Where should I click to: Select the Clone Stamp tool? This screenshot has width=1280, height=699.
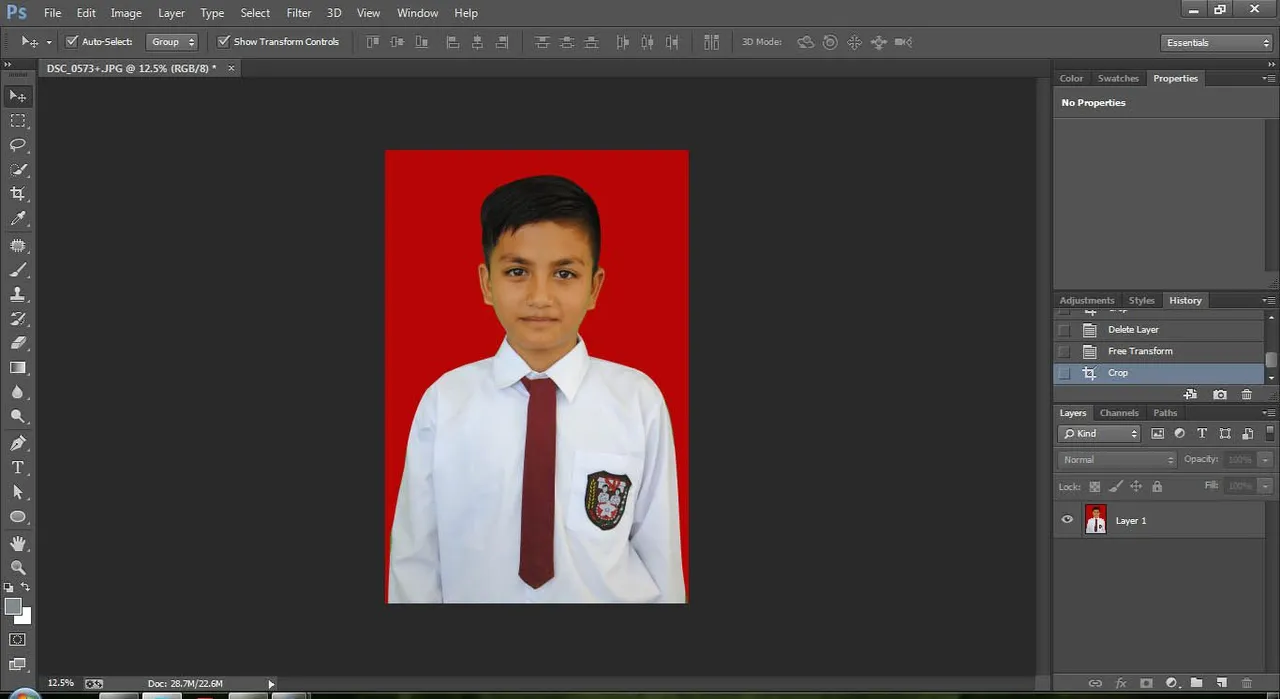click(x=18, y=294)
